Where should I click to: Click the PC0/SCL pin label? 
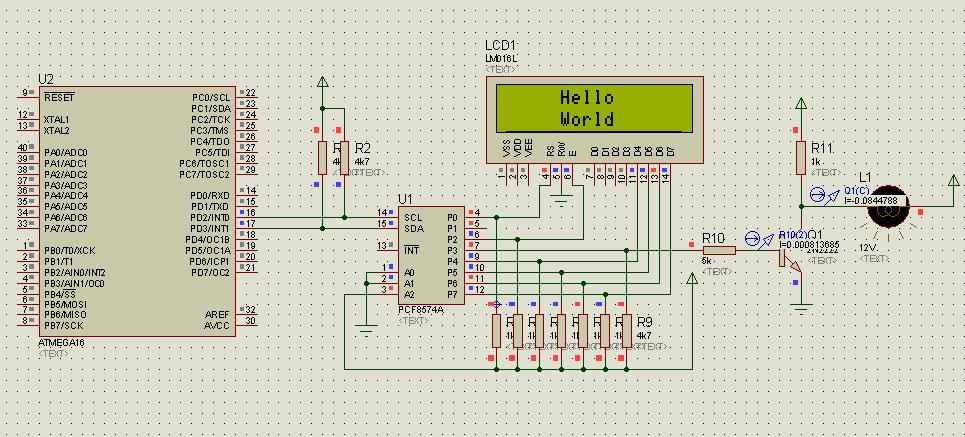coord(210,97)
